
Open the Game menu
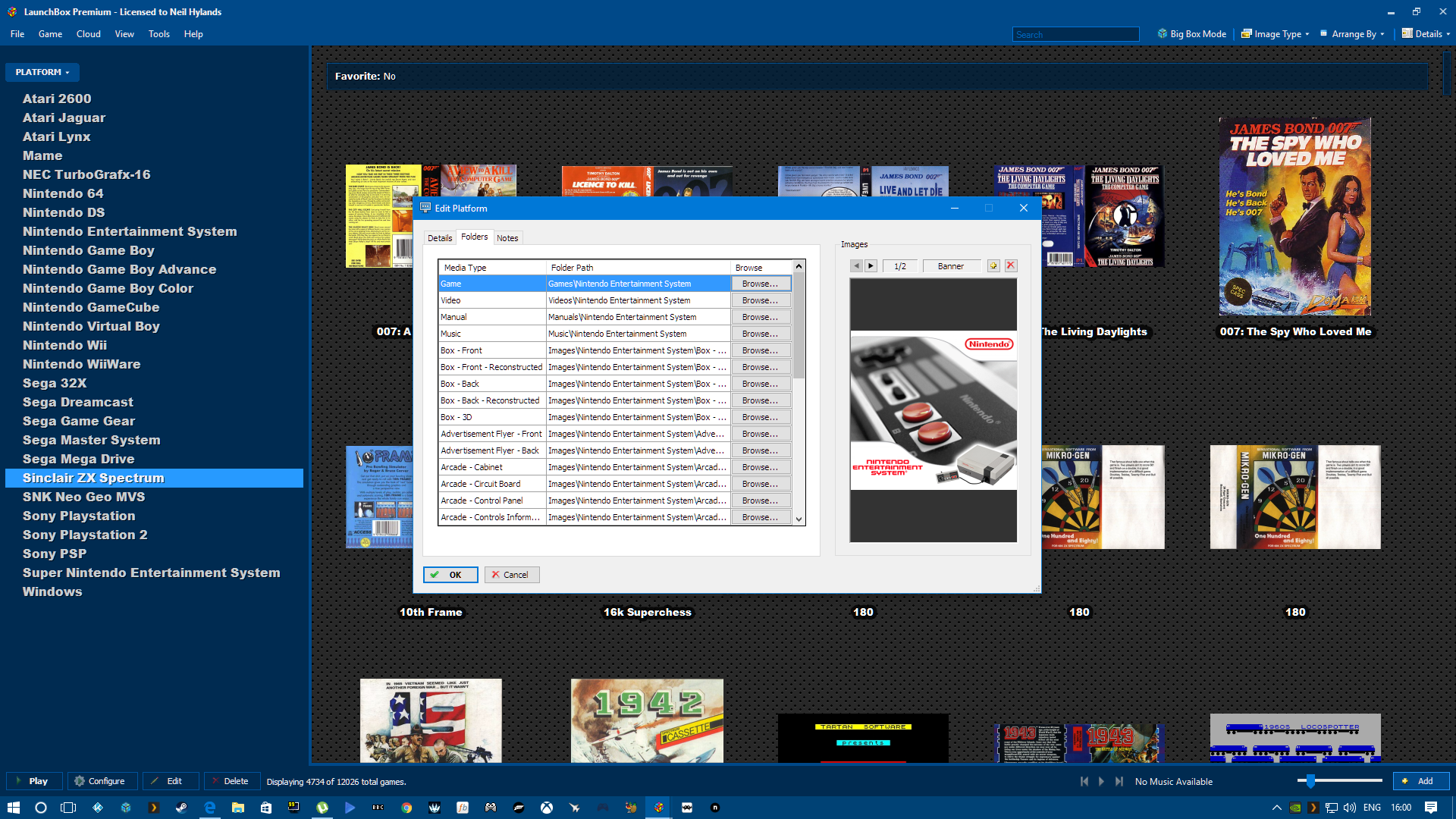[x=50, y=34]
